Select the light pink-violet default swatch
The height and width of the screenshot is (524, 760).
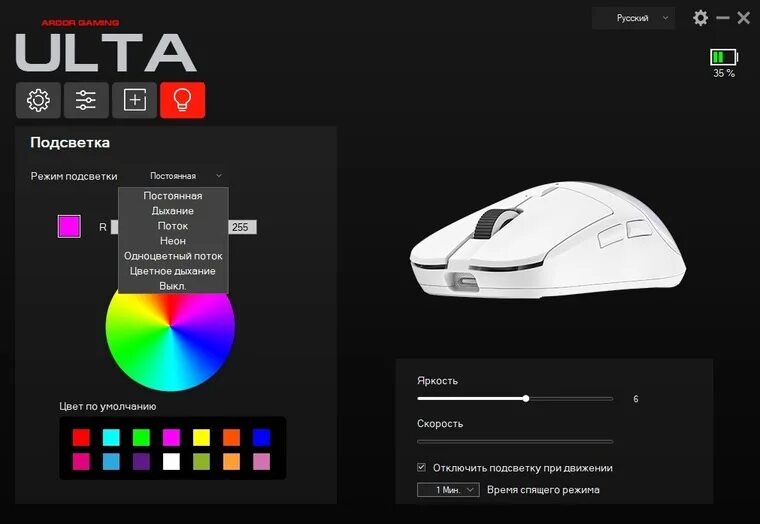tap(261, 461)
